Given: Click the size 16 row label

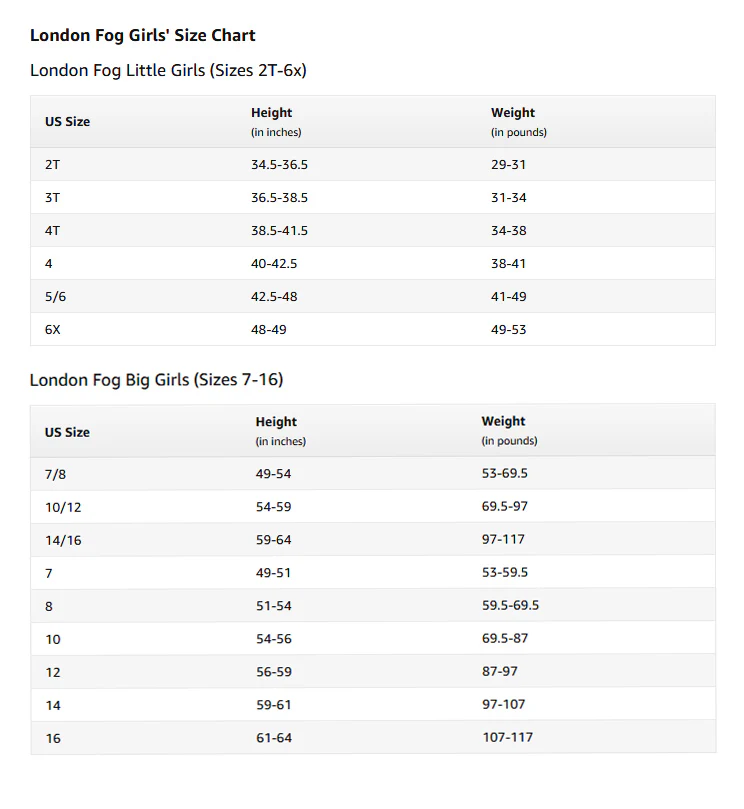Looking at the screenshot, I should [53, 738].
